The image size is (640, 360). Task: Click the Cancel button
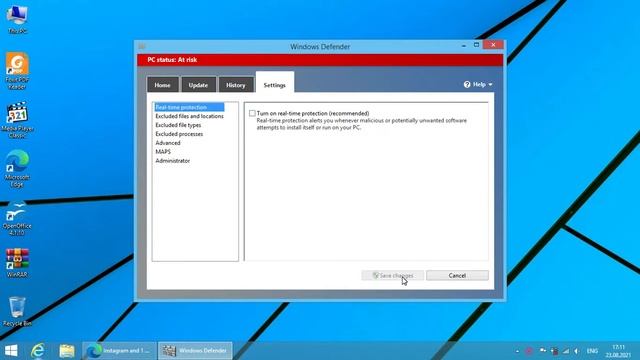(x=457, y=276)
